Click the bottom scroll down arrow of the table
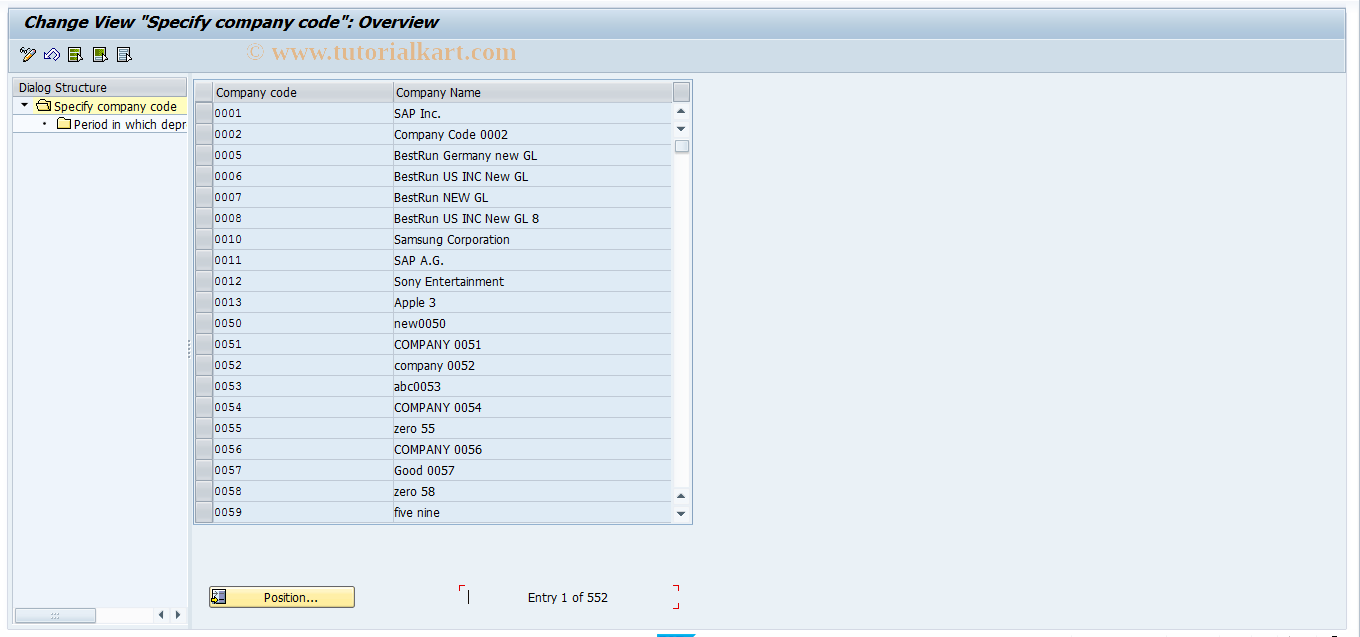This screenshot has width=1360, height=637. point(681,513)
